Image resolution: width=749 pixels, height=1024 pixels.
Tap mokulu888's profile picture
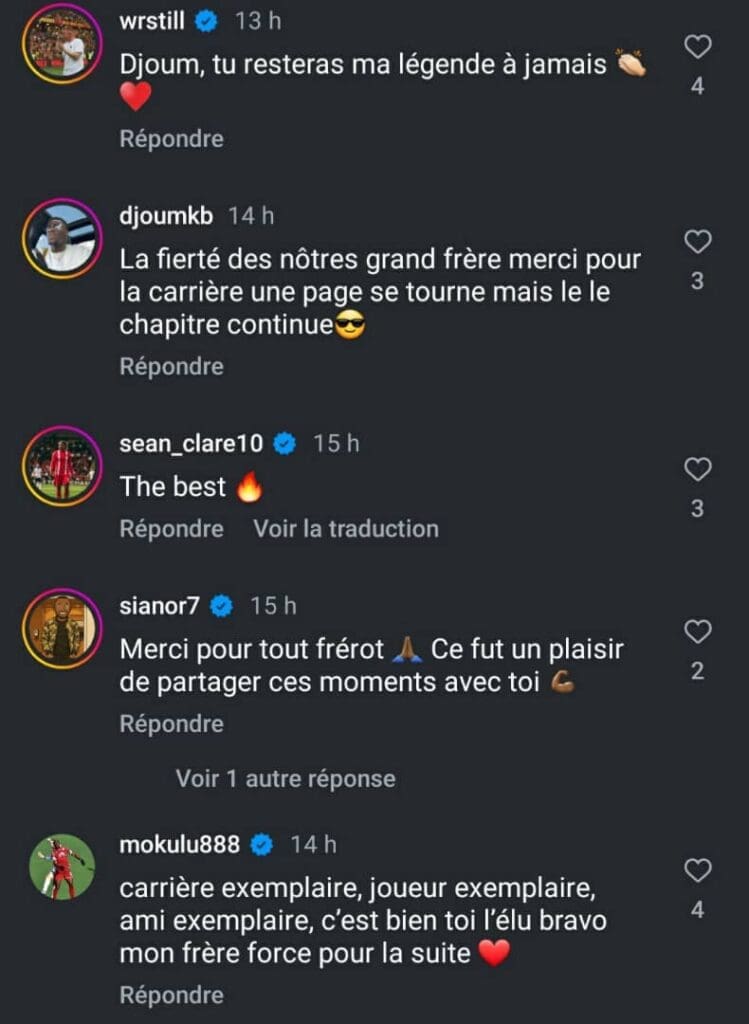click(62, 867)
